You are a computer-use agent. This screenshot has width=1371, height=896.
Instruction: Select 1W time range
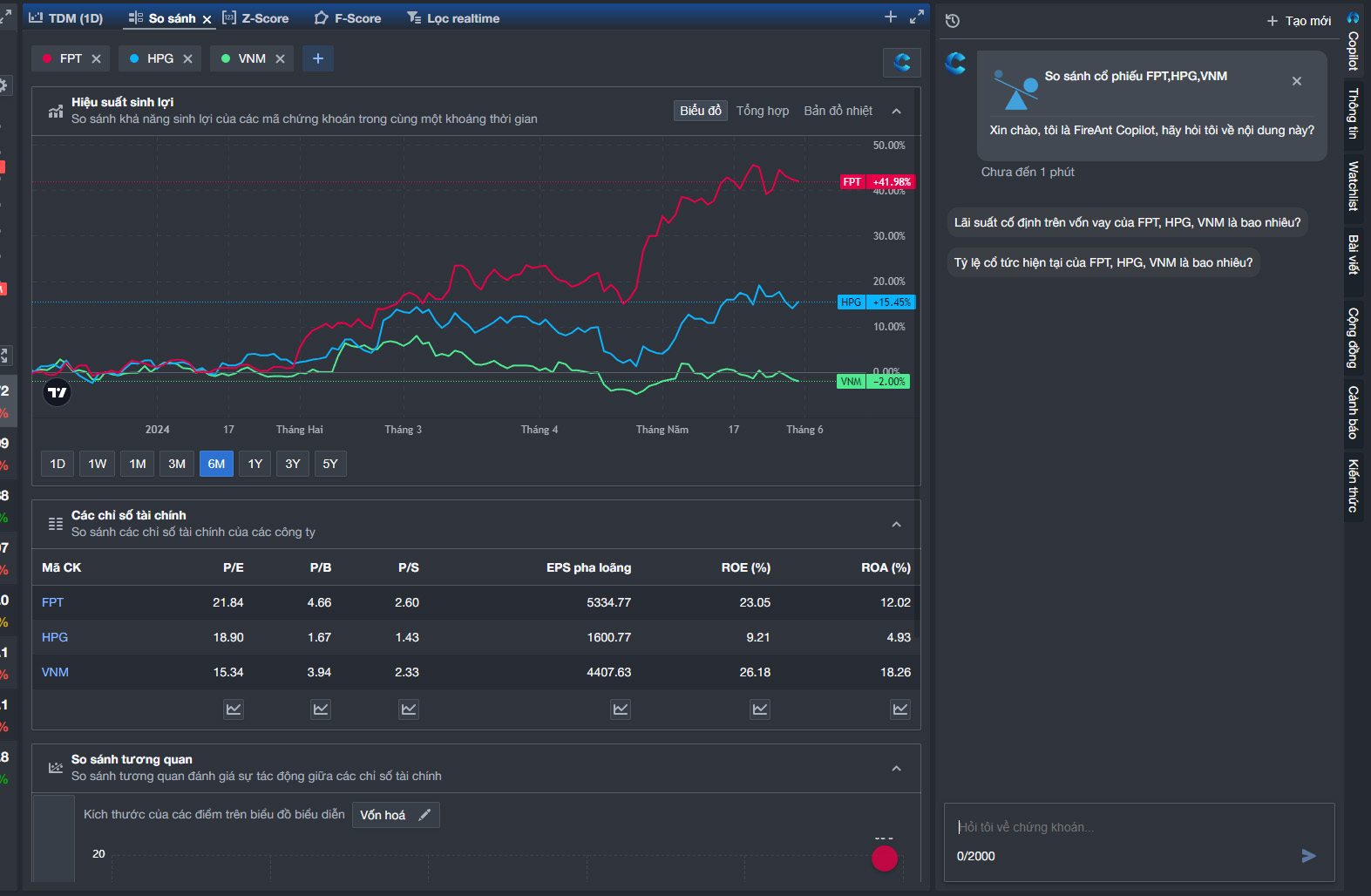(98, 464)
